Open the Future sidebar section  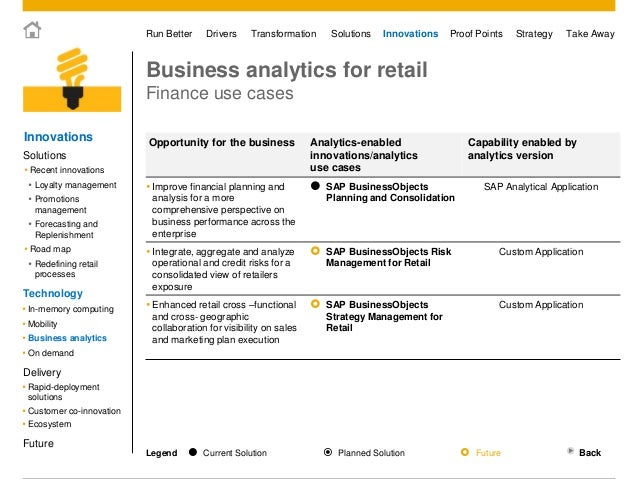38,443
